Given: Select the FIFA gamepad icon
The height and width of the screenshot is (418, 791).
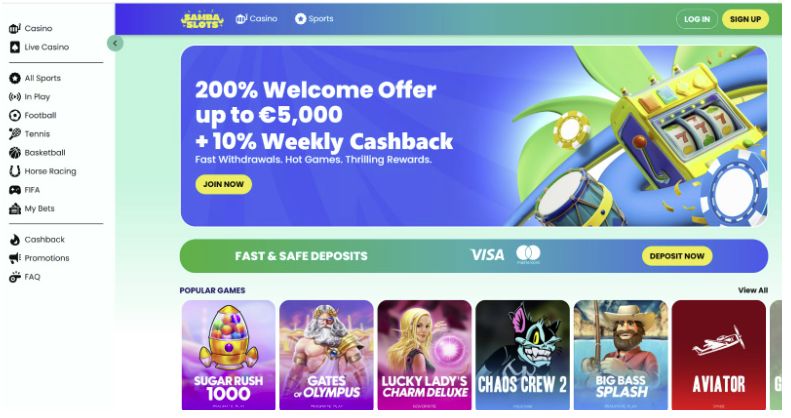Looking at the screenshot, I should tap(15, 190).
